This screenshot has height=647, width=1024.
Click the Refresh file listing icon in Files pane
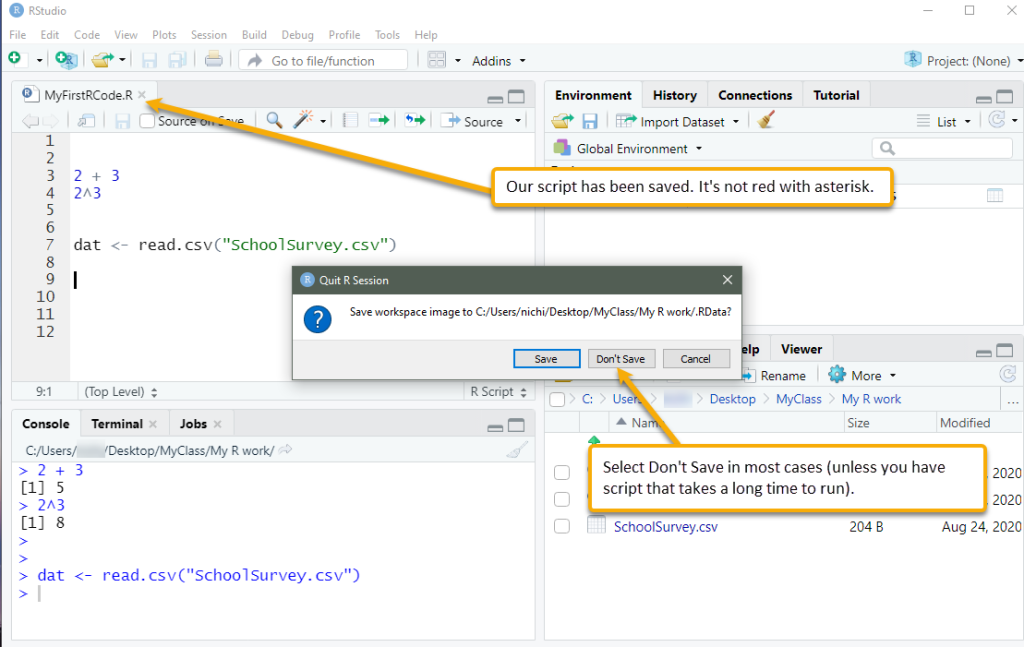click(1008, 375)
